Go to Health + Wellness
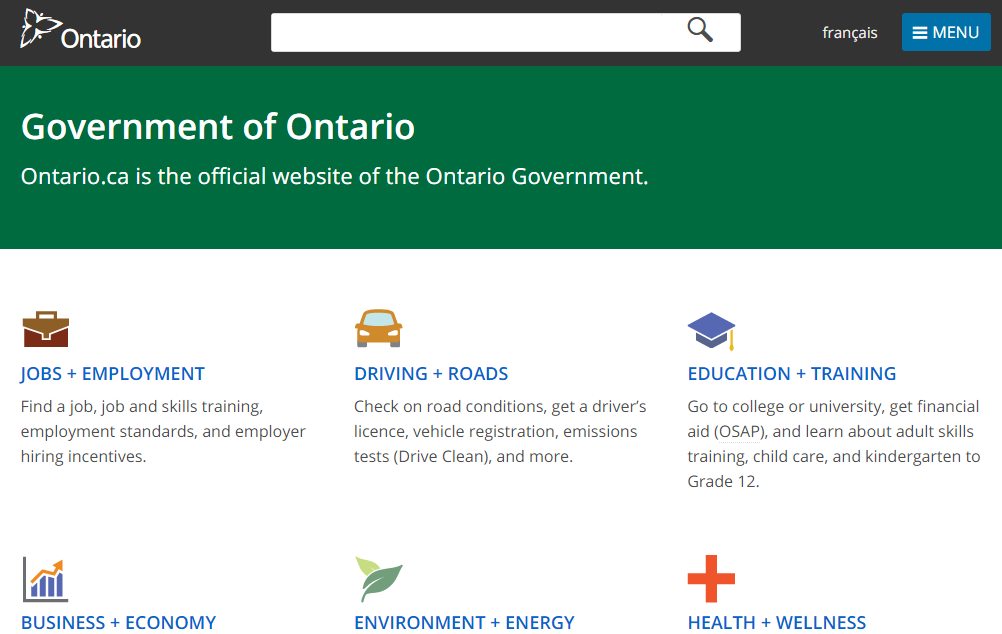Image resolution: width=1002 pixels, height=634 pixels. pos(777,622)
